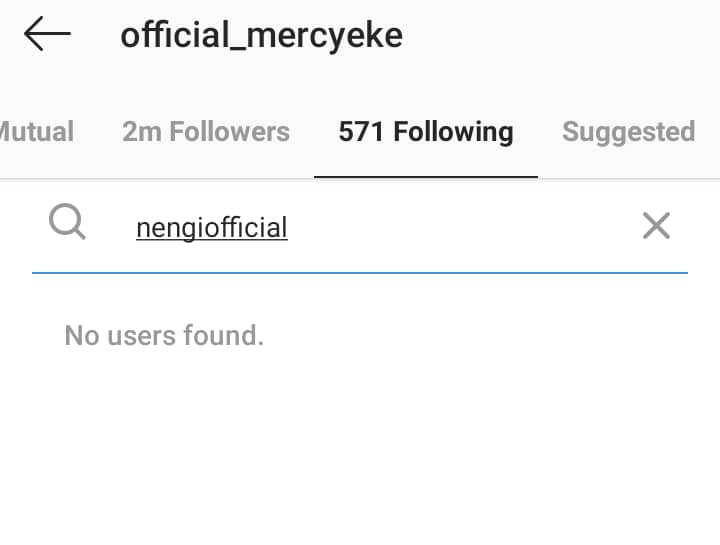Image resolution: width=720 pixels, height=545 pixels.
Task: Click the underline indicator below Following tab
Action: pos(426,176)
